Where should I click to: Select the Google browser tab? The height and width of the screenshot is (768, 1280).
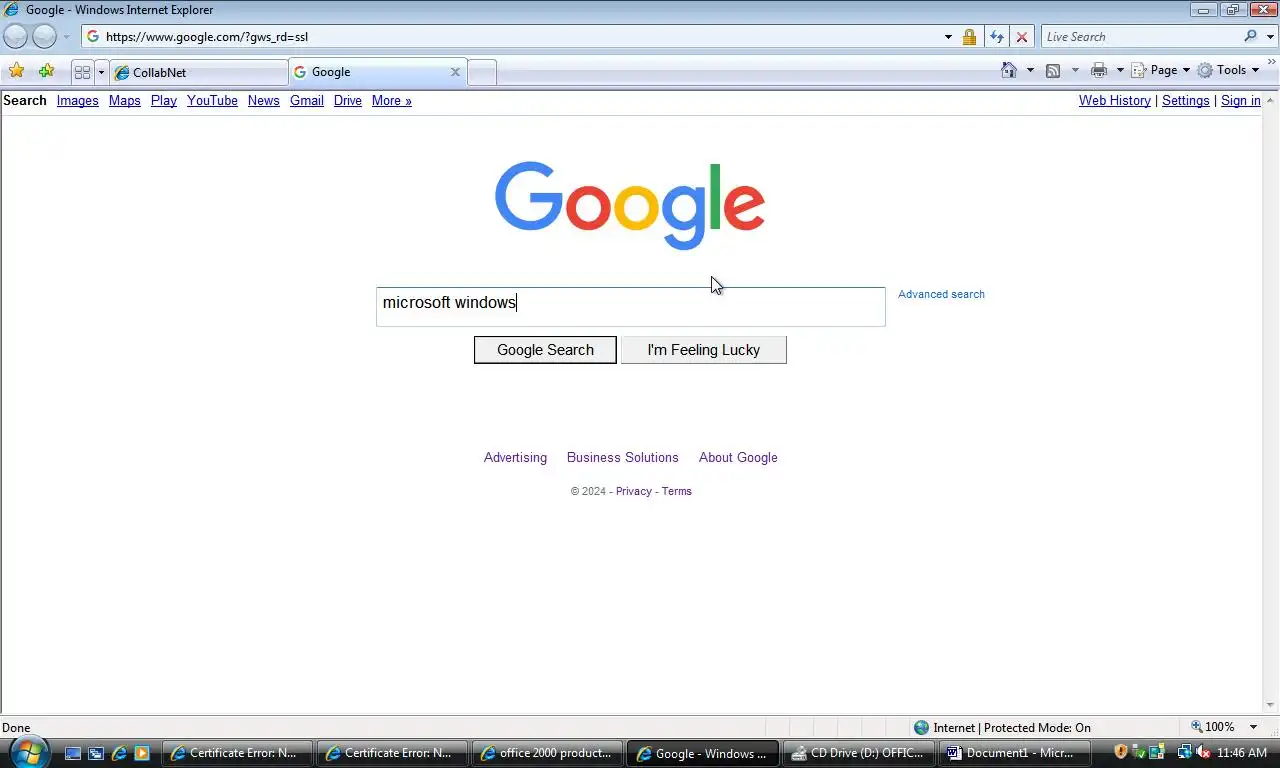(x=370, y=72)
